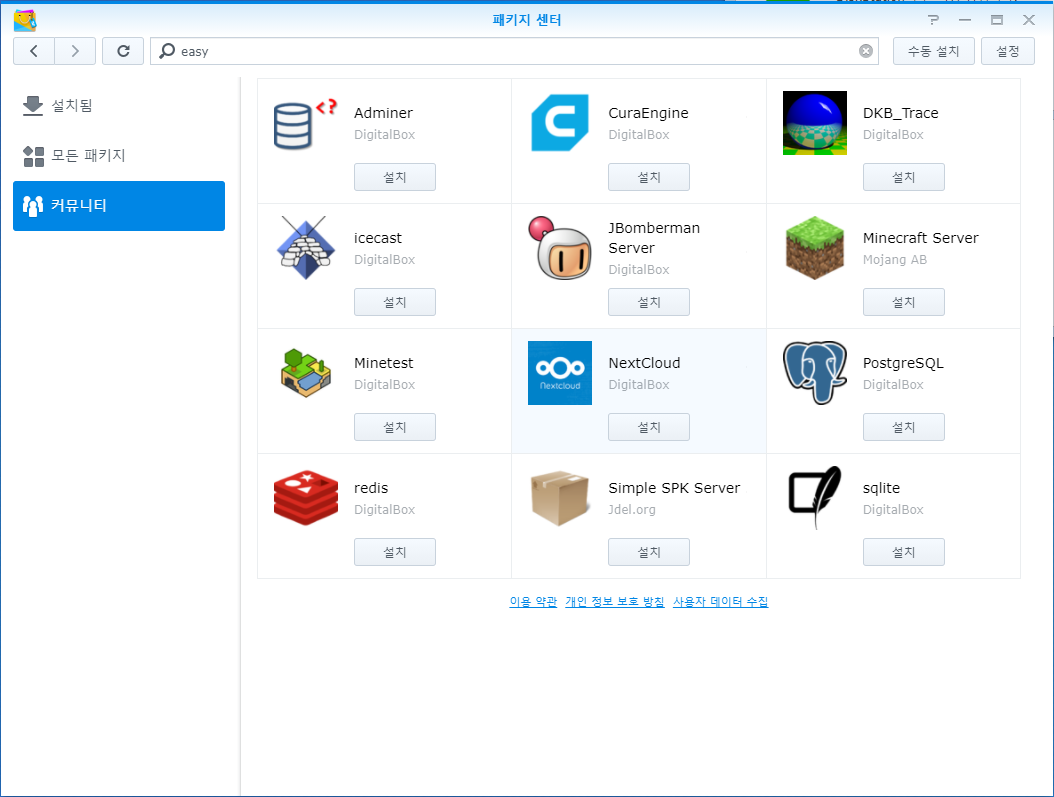Open the Minecraft Server grass block icon
This screenshot has width=1054, height=797.
pos(815,248)
